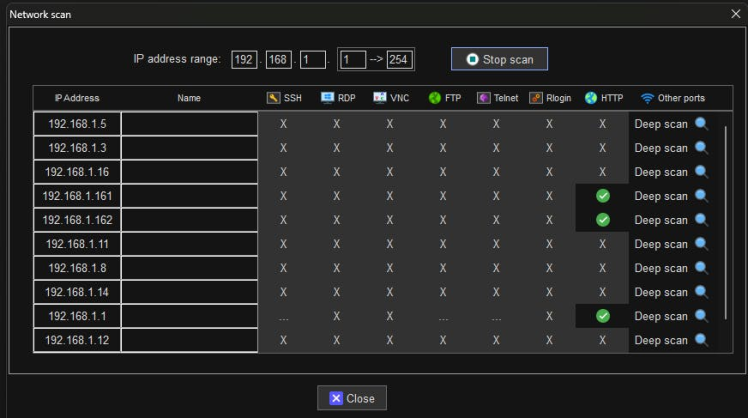Select IP cell 192.168.1.5
This screenshot has width=748, height=418.
pos(77,124)
